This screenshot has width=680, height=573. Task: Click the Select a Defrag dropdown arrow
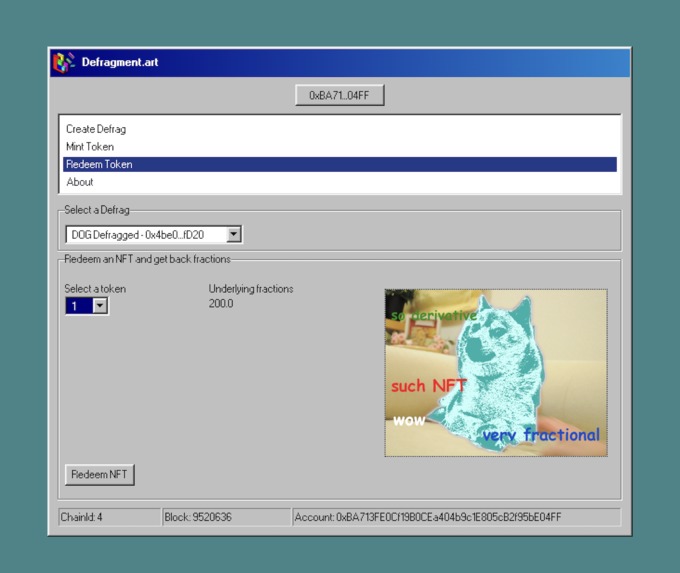[x=233, y=235]
